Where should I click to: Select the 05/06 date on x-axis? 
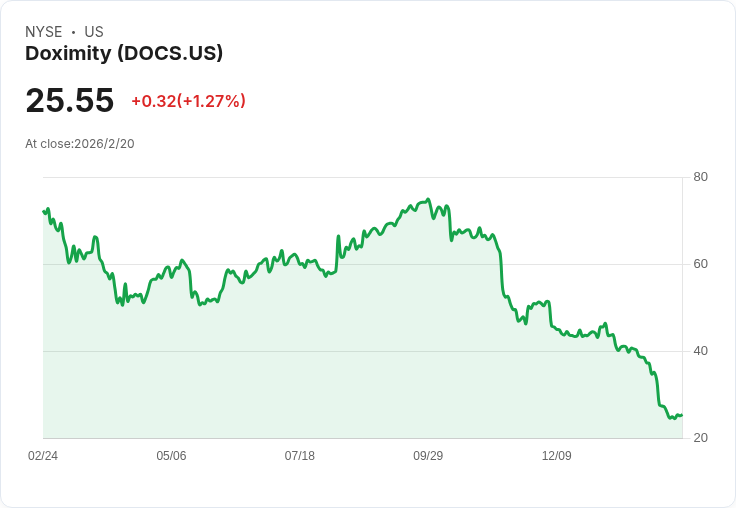171,455
